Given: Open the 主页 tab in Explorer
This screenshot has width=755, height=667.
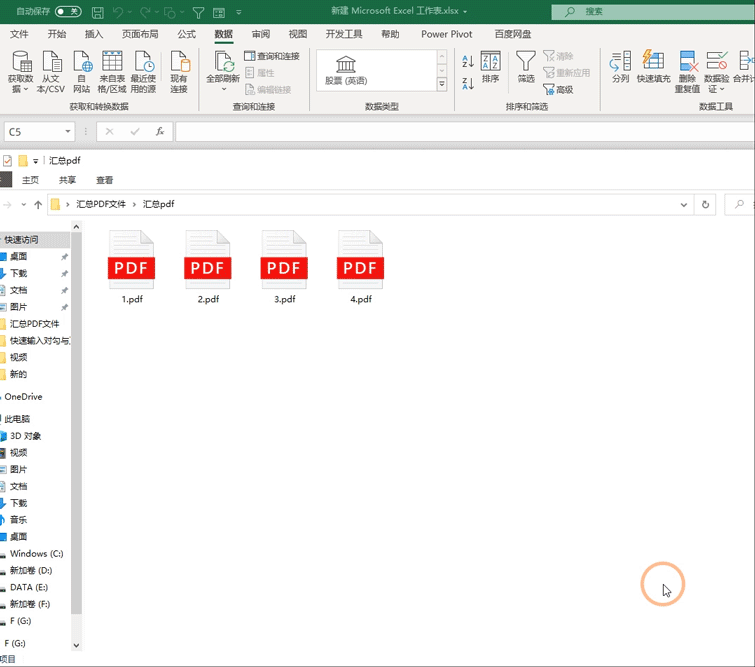Looking at the screenshot, I should (x=30, y=180).
